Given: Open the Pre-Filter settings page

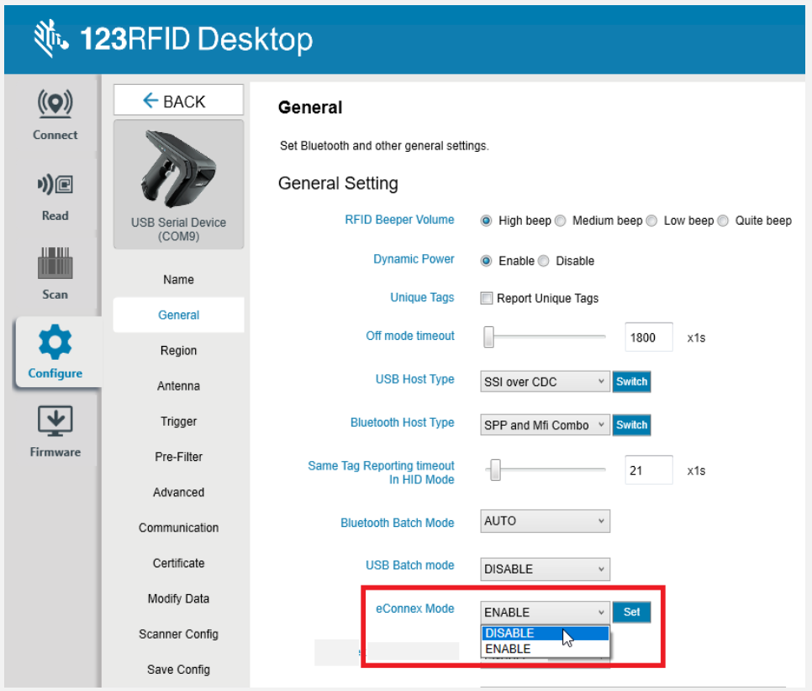Looking at the screenshot, I should pyautogui.click(x=178, y=457).
